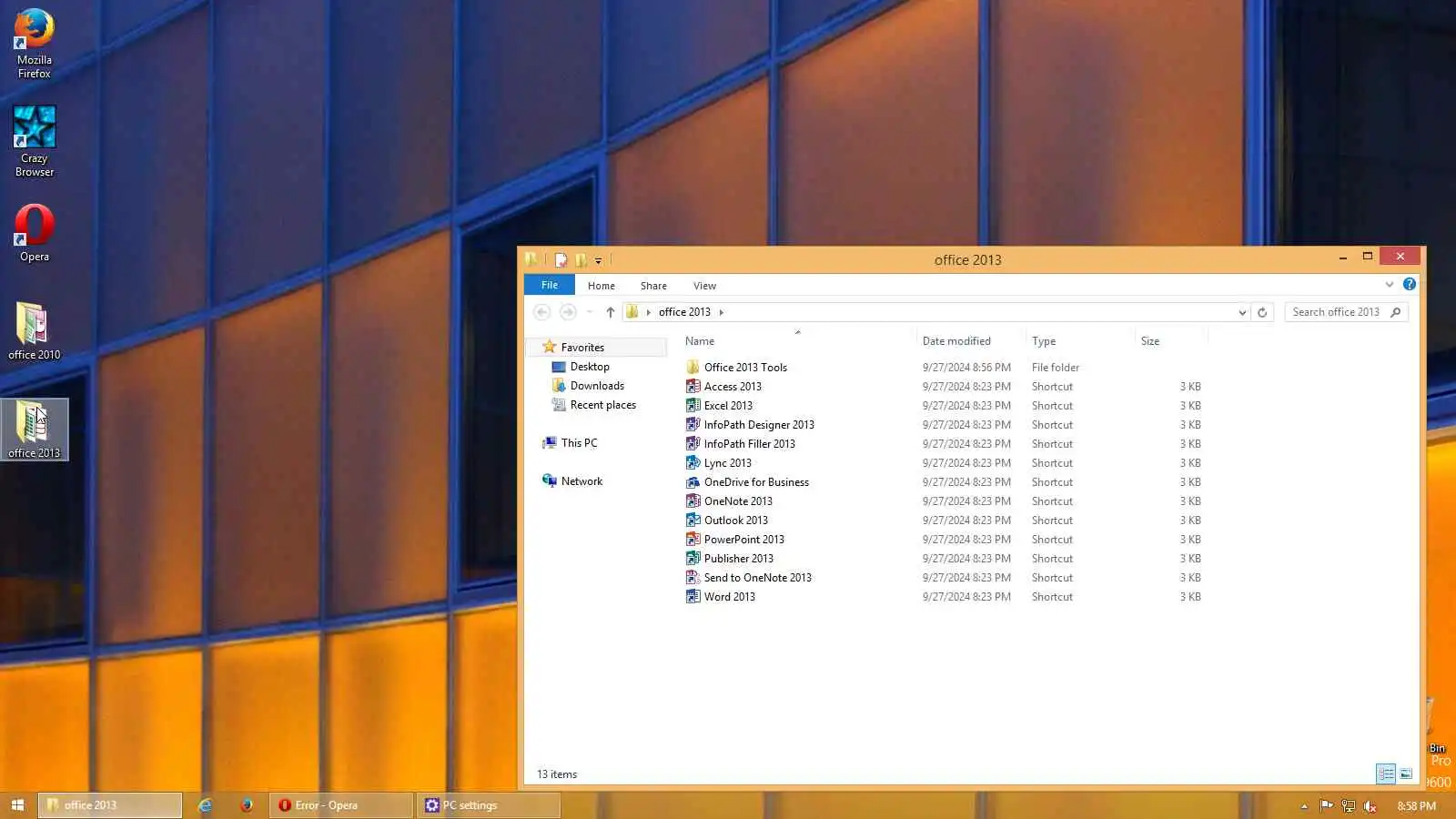Switch to Large icons view in status bar
The image size is (1456, 819).
click(1406, 773)
